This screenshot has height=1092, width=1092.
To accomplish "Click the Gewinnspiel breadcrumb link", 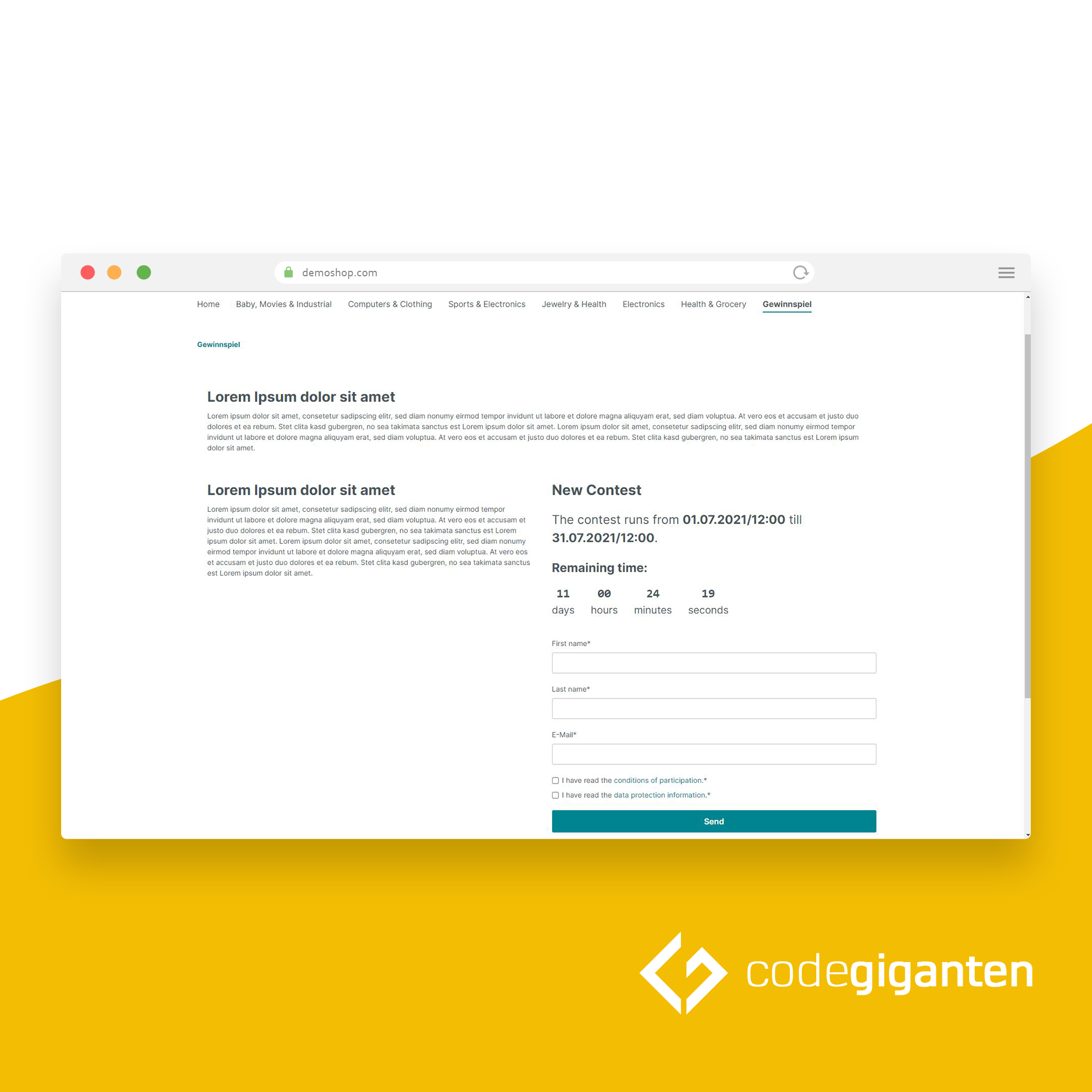I will (218, 345).
